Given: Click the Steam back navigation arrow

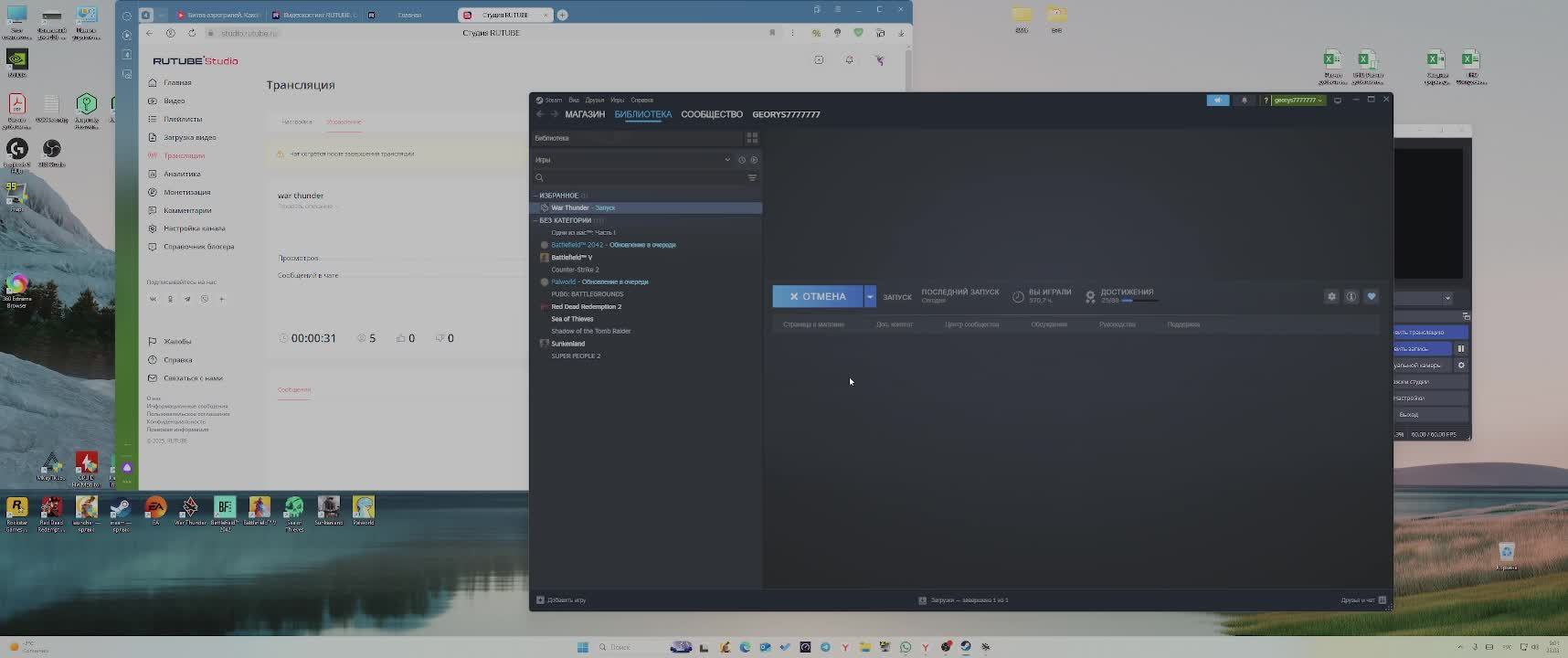Looking at the screenshot, I should pyautogui.click(x=540, y=114).
